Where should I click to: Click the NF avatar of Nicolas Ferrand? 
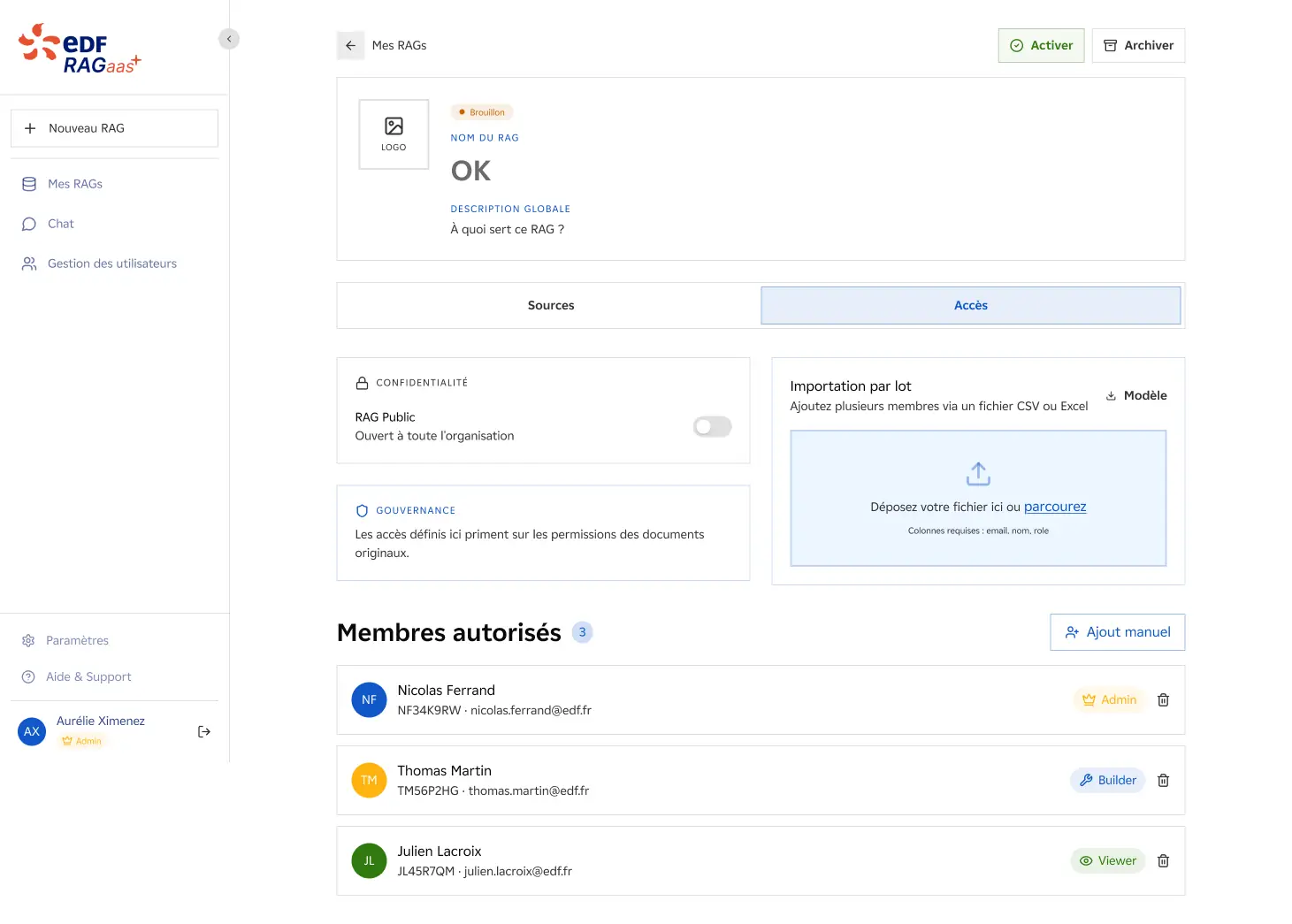(x=369, y=699)
